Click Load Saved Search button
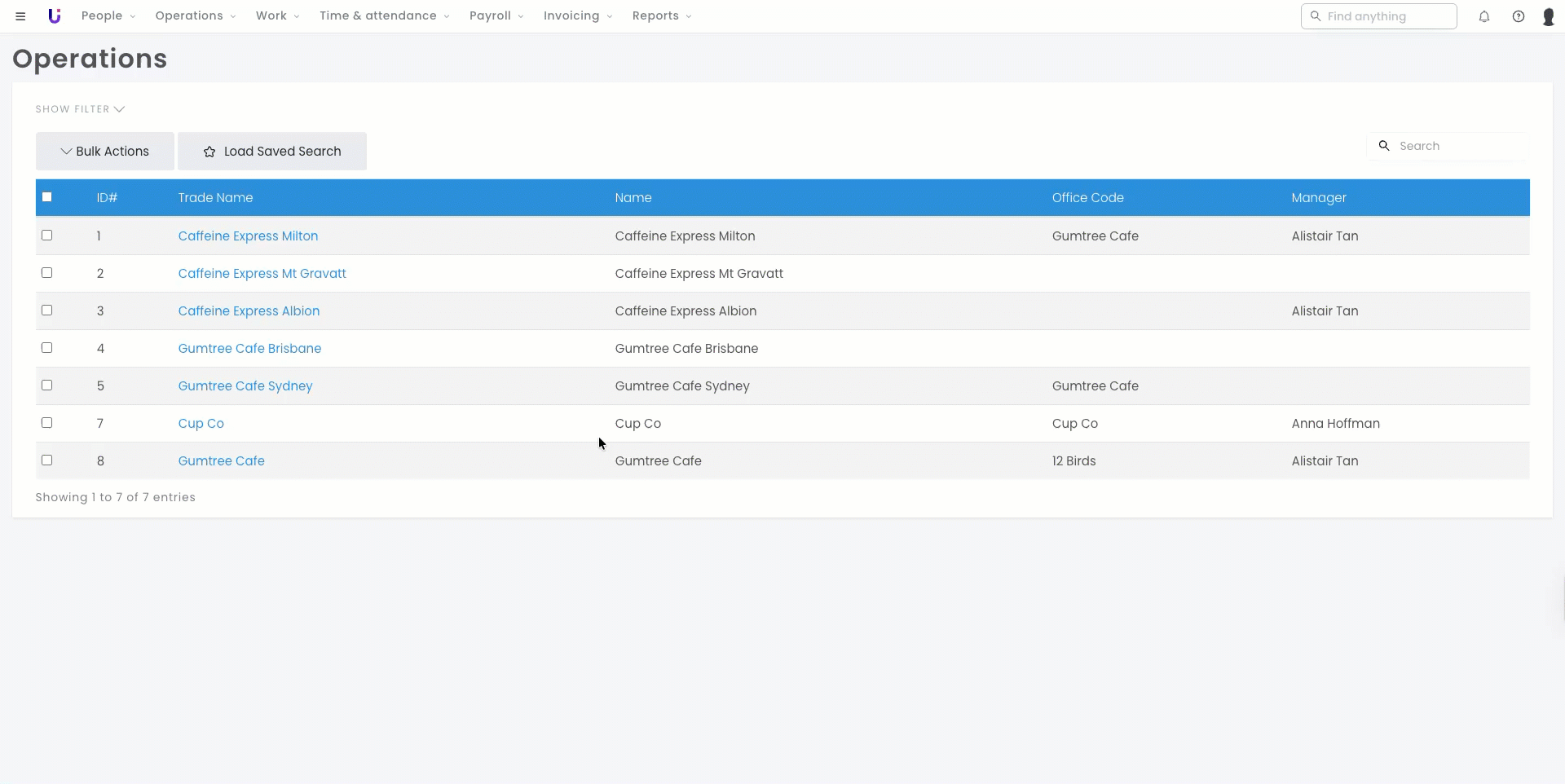Screen dimensions: 1565x784 (x=272, y=152)
